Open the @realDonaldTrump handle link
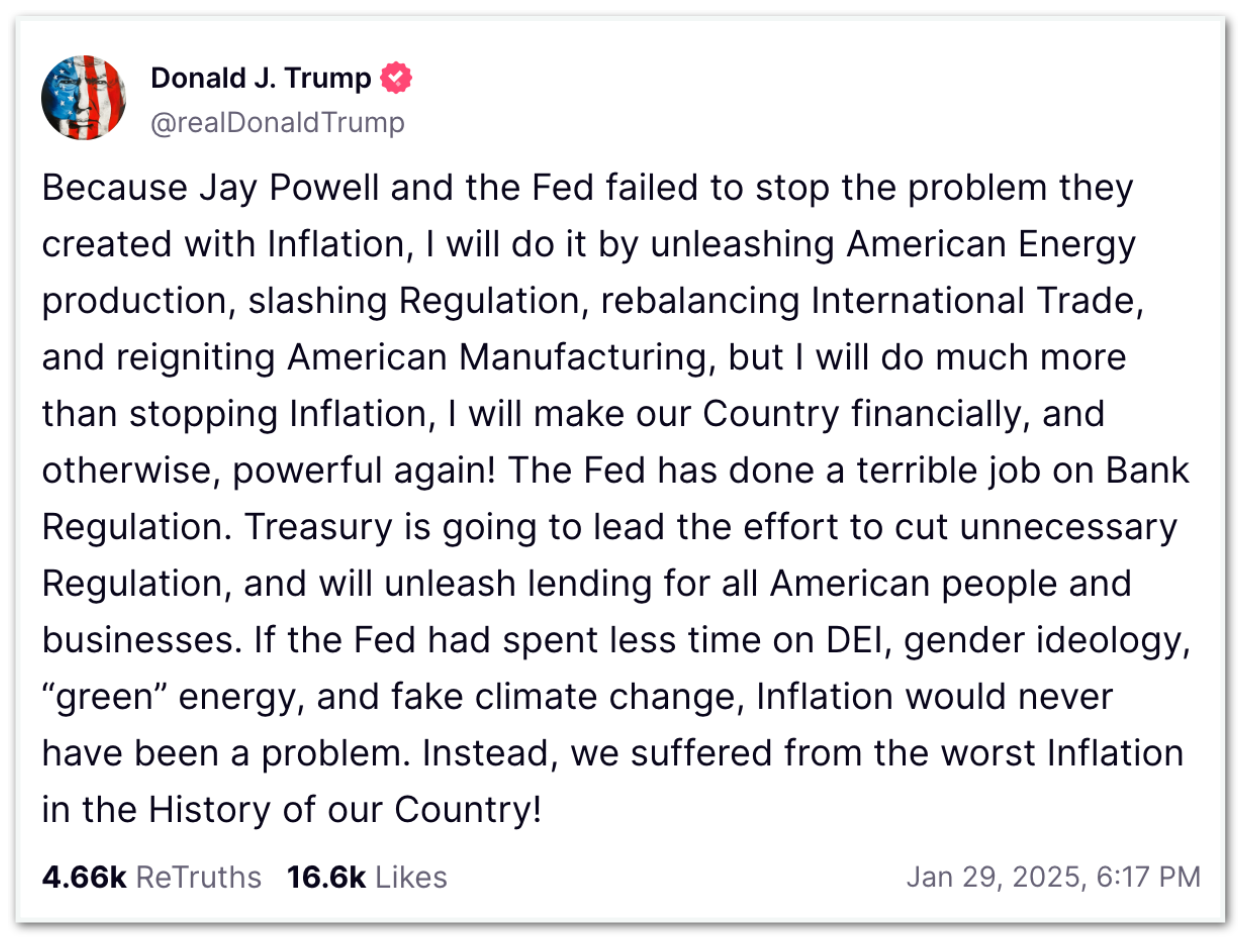The height and width of the screenshot is (942, 1242). click(x=277, y=122)
